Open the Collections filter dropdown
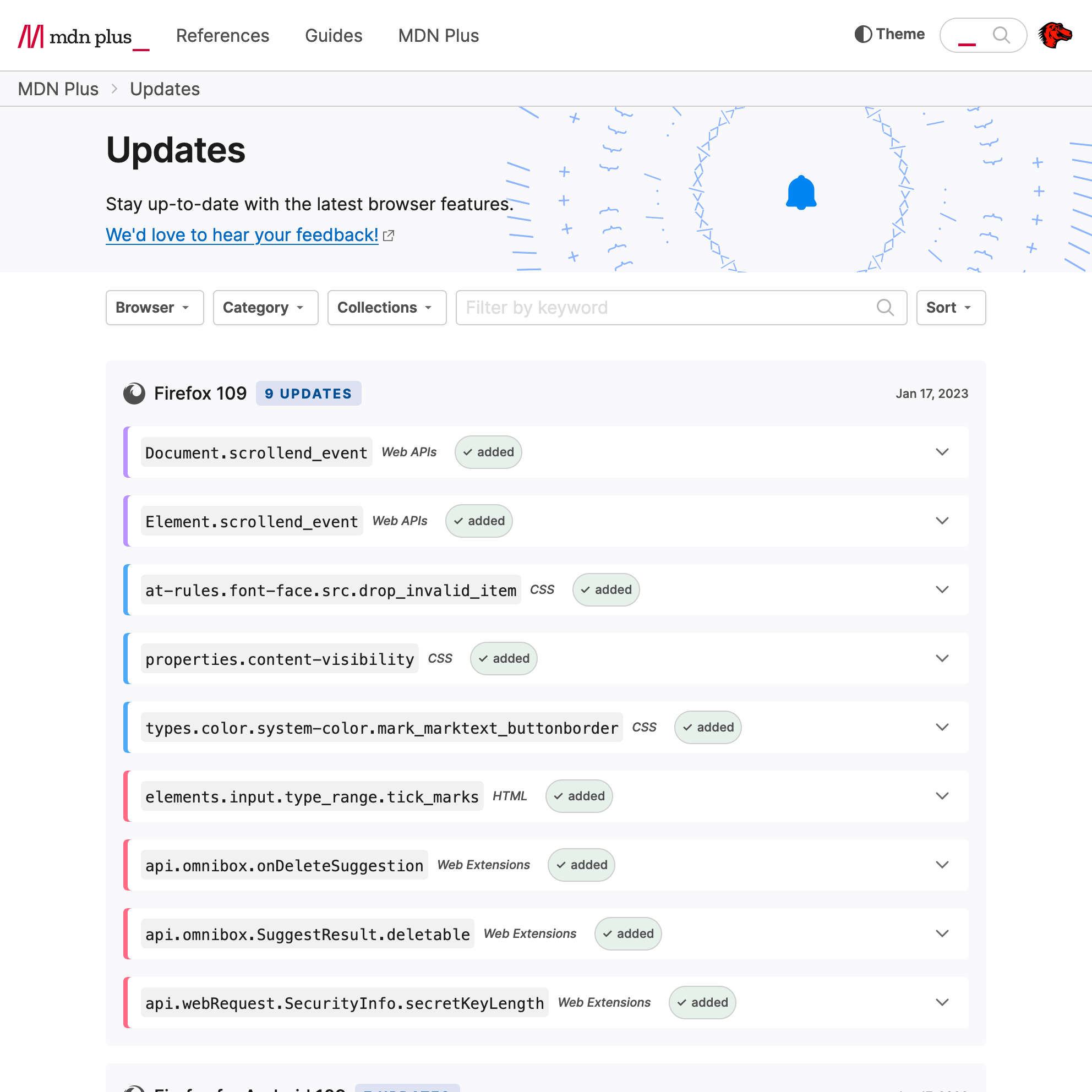The height and width of the screenshot is (1092, 1092). pos(386,308)
